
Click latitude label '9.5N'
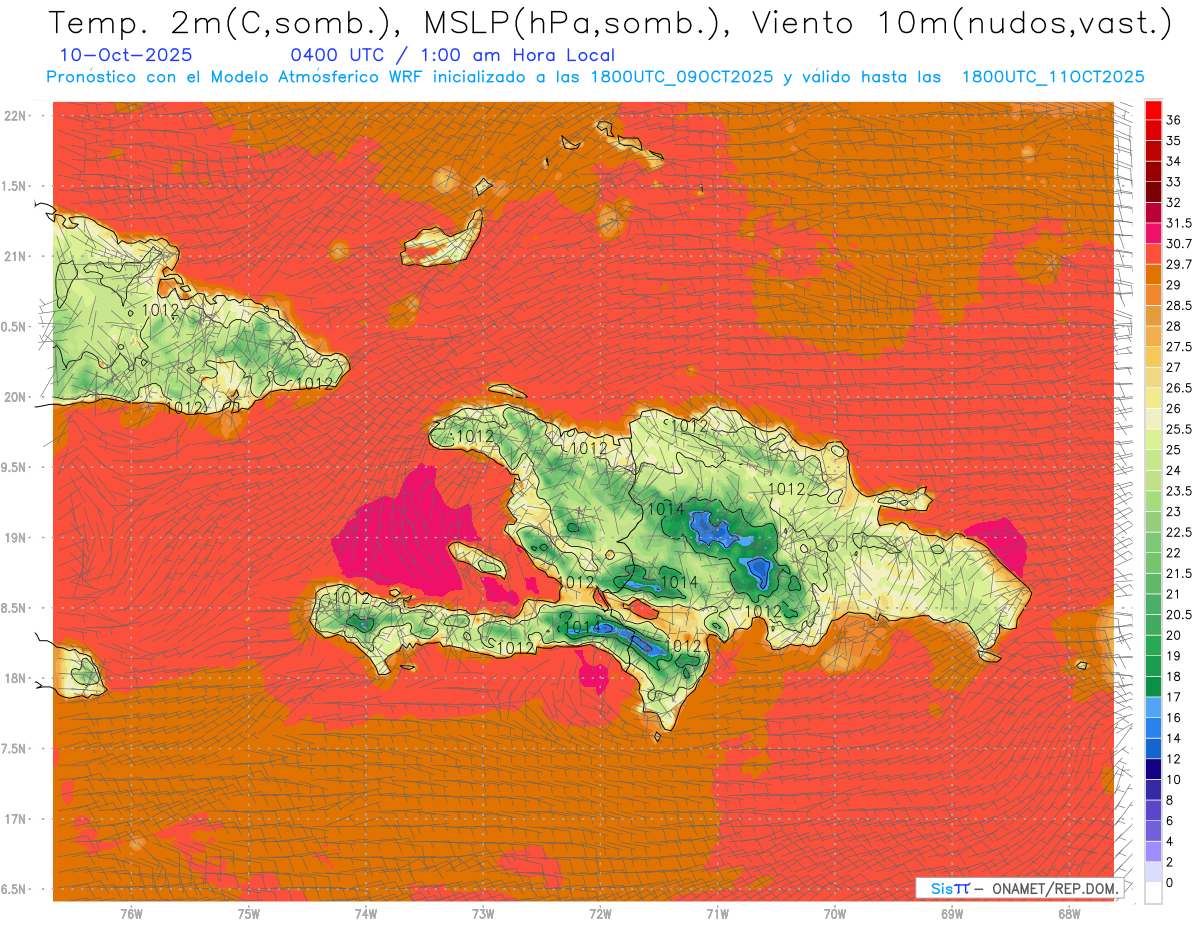tap(13, 467)
